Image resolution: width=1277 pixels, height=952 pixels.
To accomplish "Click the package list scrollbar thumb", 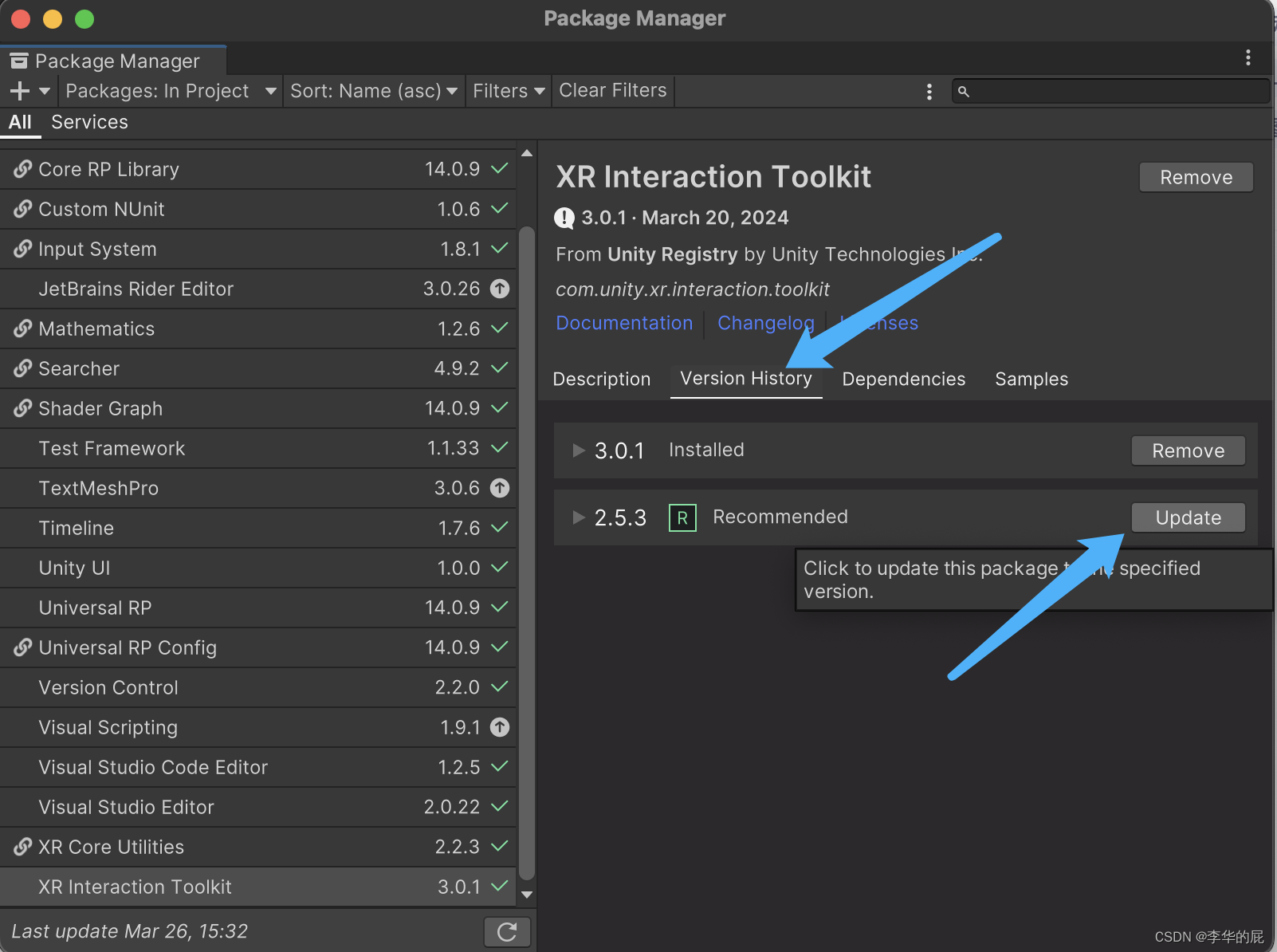I will (x=527, y=554).
